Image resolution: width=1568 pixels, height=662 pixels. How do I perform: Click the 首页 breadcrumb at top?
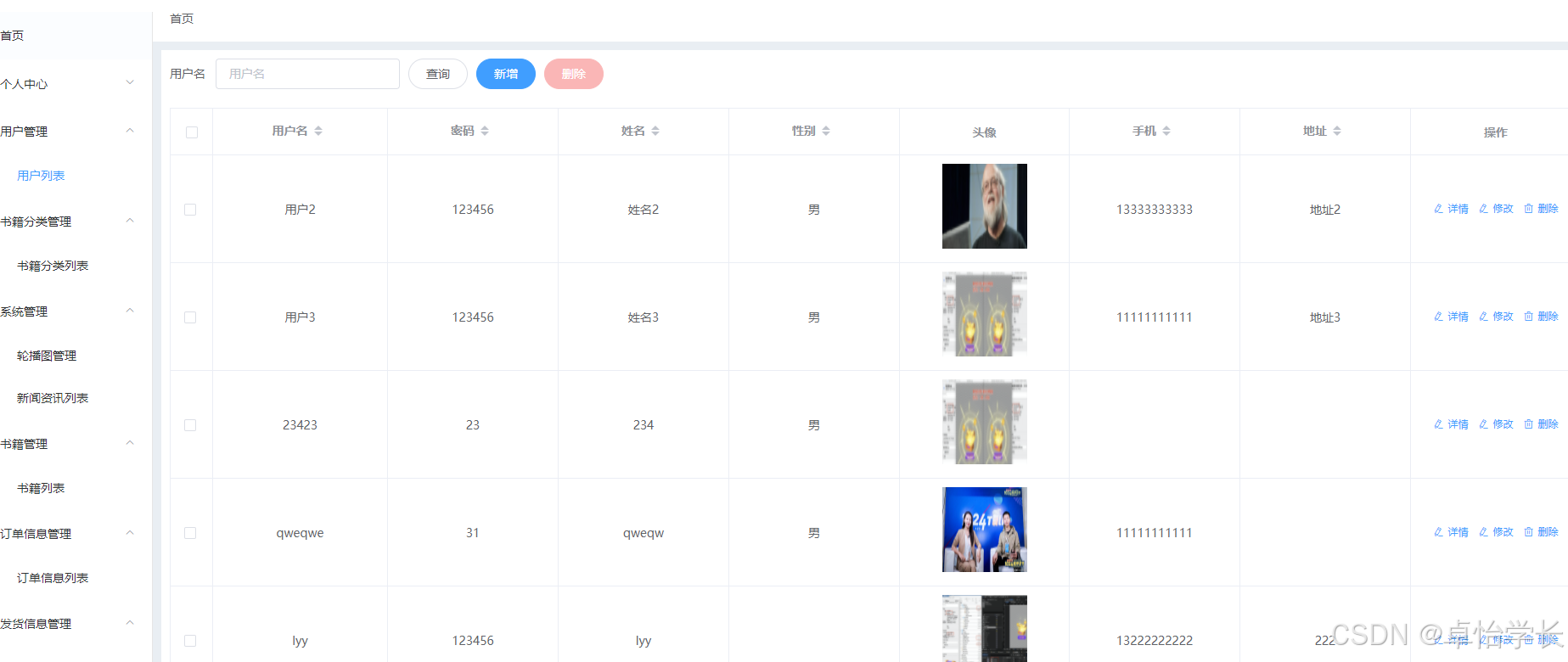pyautogui.click(x=182, y=19)
